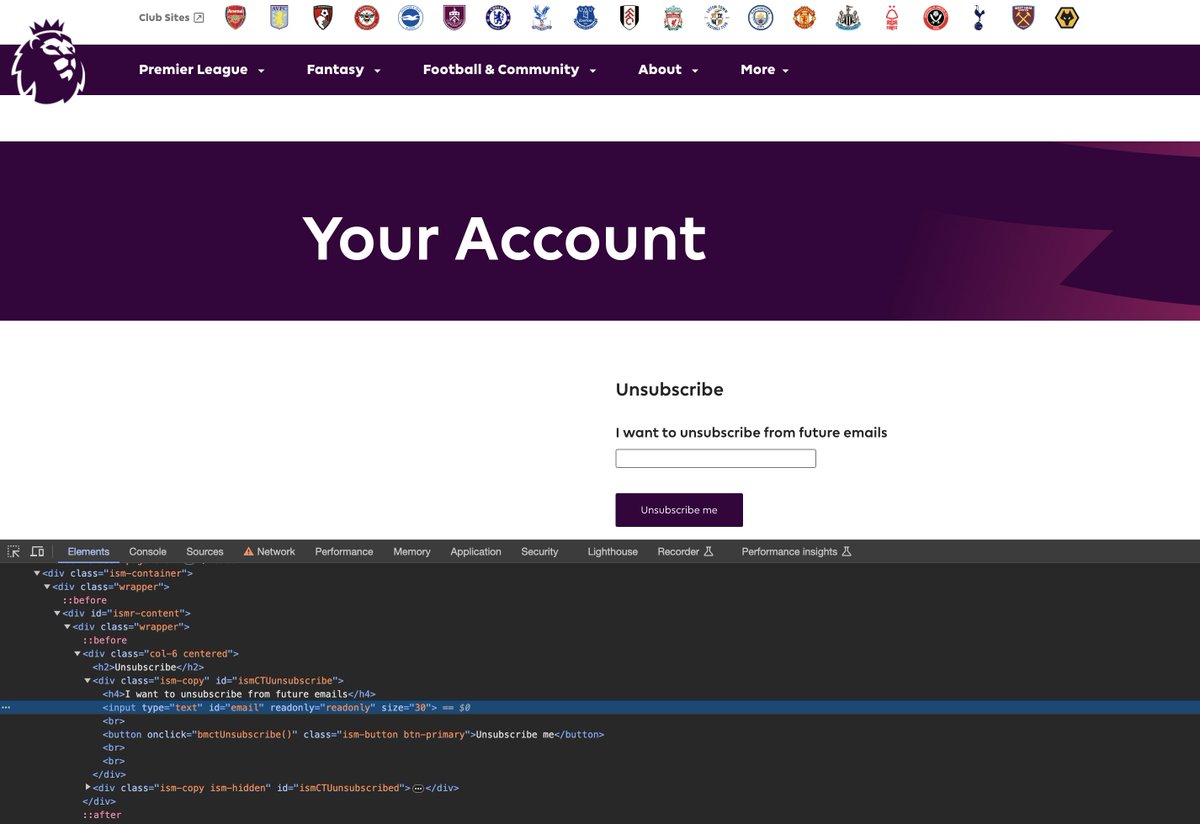
Task: Open the West Ham club badge
Action: point(1023,17)
